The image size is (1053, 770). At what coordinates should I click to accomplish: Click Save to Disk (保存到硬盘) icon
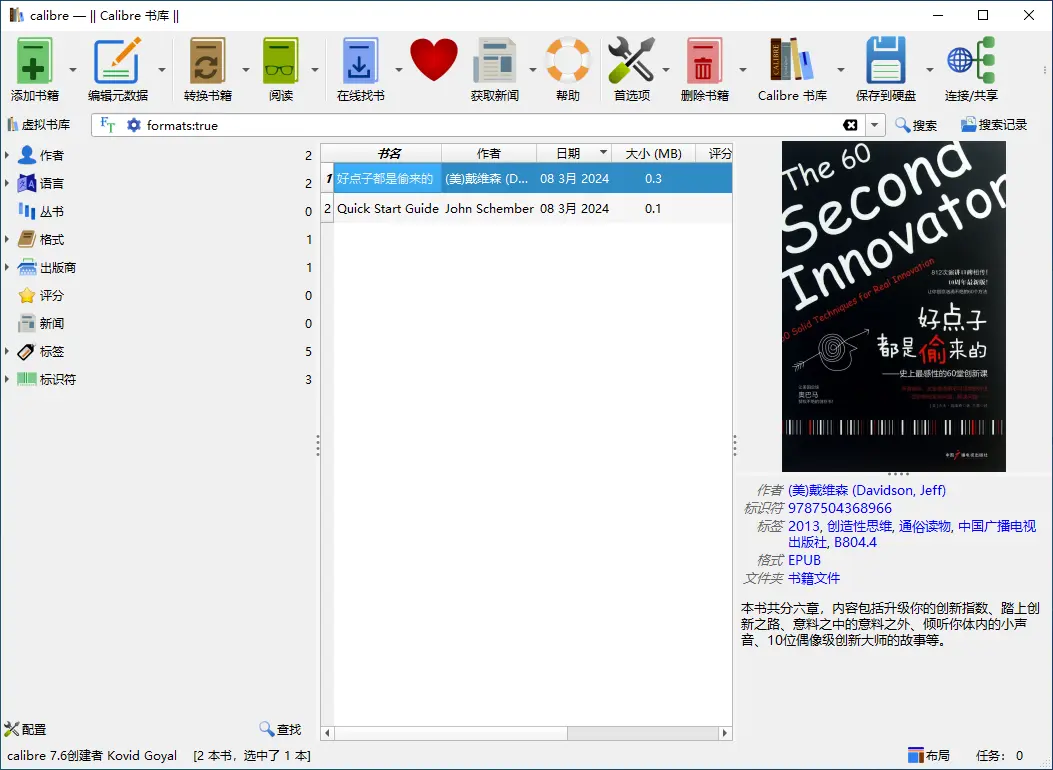click(885, 62)
